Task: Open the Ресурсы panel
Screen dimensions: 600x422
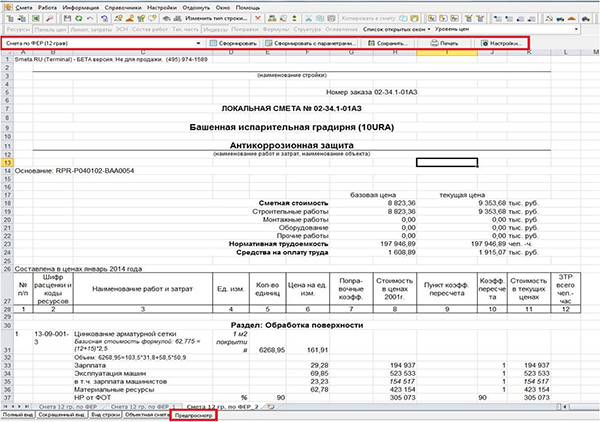Action: click(18, 29)
